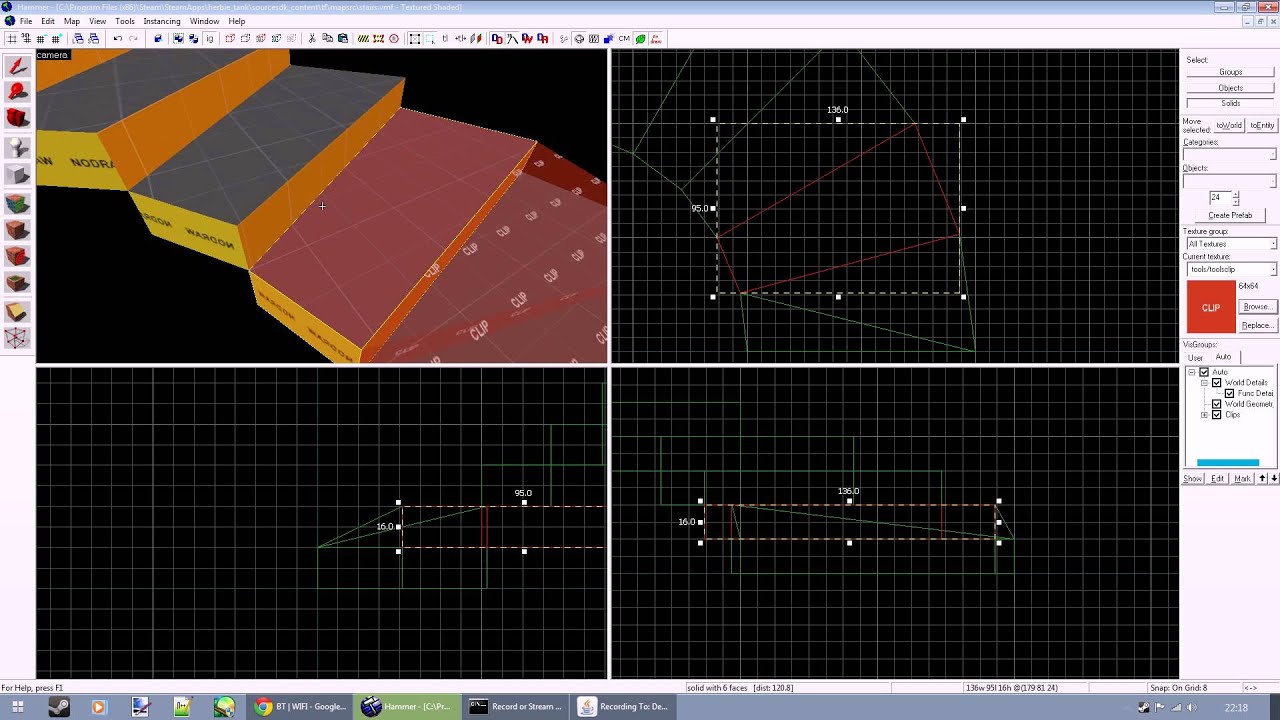The height and width of the screenshot is (720, 1280).
Task: Open the Edit menu
Action: pos(48,21)
